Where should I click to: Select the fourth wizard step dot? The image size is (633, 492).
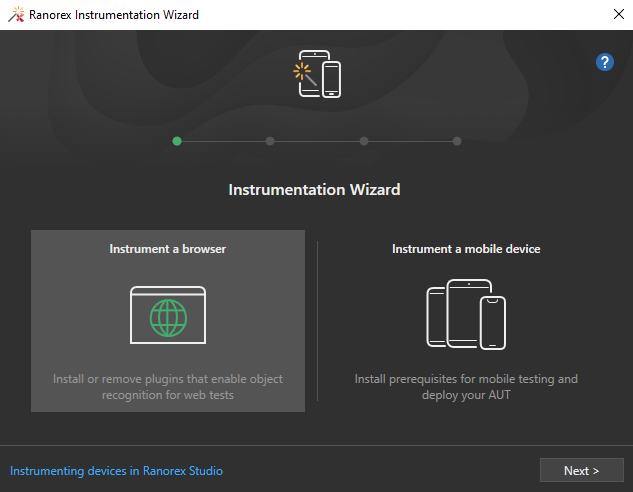point(457,141)
